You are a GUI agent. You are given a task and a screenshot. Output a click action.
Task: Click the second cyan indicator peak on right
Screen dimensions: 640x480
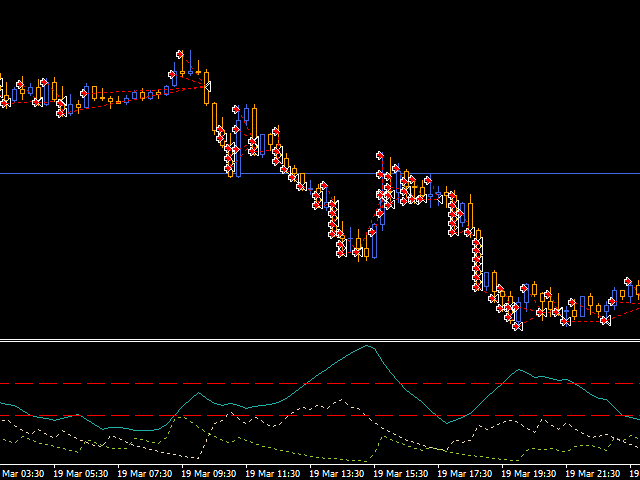pos(517,370)
